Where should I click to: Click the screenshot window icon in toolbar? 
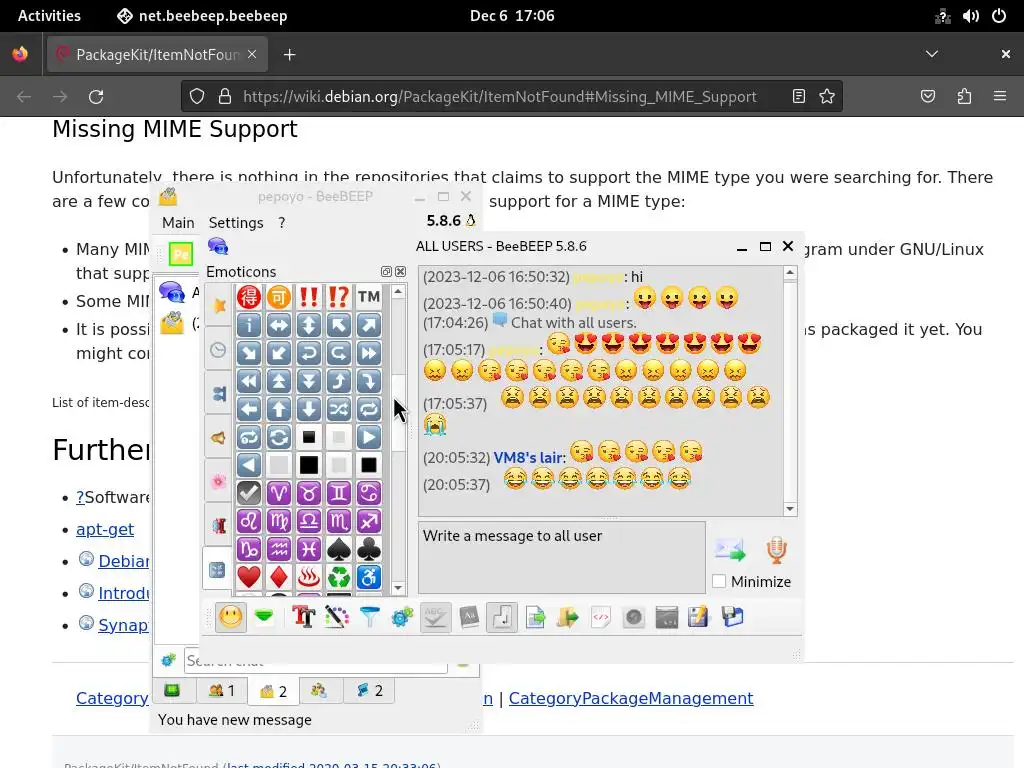coord(667,617)
